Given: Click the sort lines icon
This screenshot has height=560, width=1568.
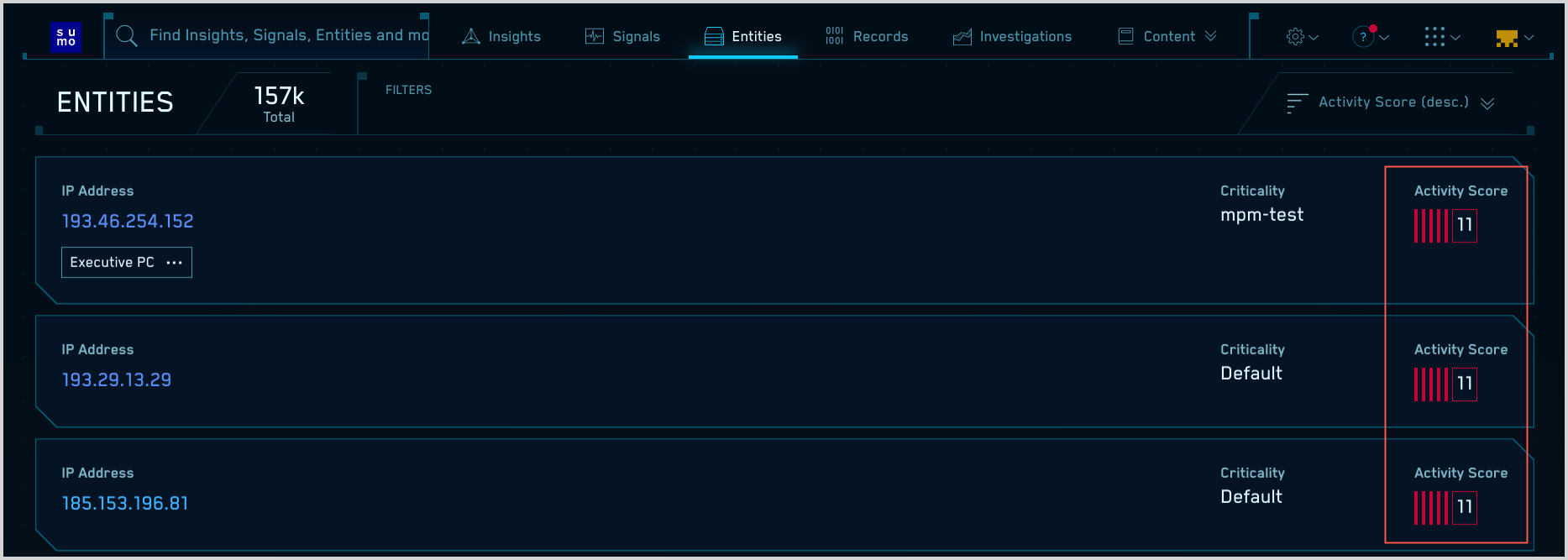Looking at the screenshot, I should click(1297, 102).
